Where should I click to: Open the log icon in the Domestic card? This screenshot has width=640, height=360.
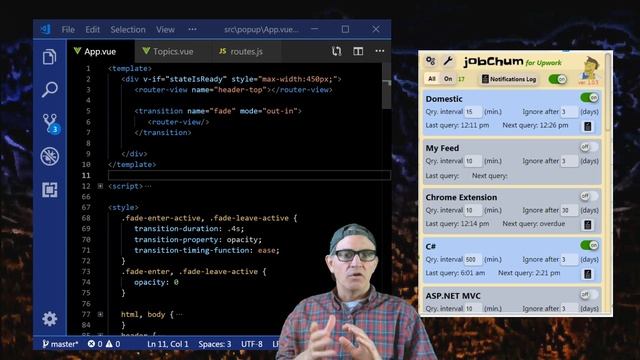click(588, 126)
